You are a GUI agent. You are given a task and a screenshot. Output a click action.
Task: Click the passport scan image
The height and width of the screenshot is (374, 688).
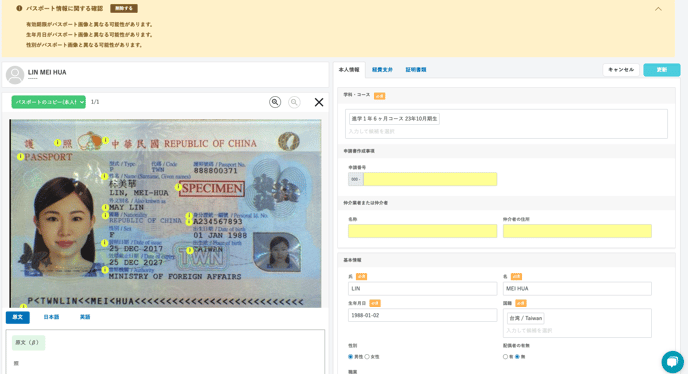pyautogui.click(x=165, y=213)
